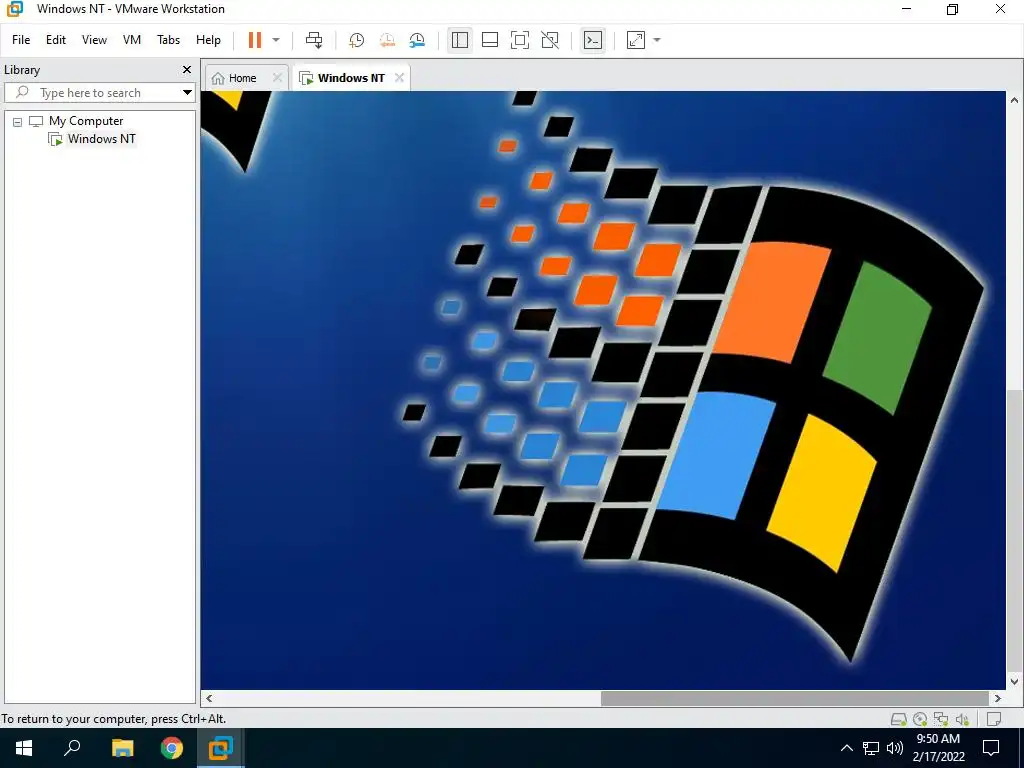Toggle the Library sidebar with the Show Library icon

460,40
